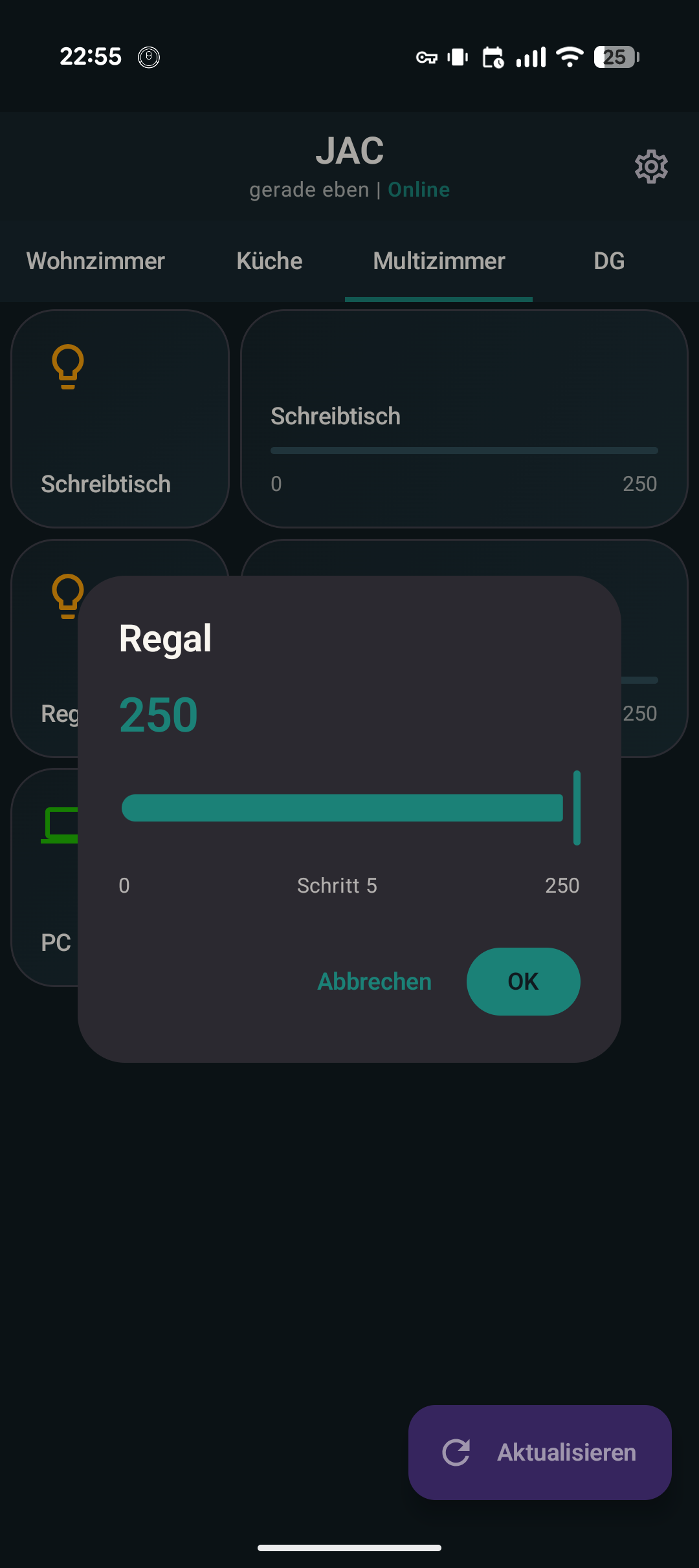Screen dimensions: 699x1568
Task: Switch to the Wohnzimmer tab
Action: pos(96,261)
